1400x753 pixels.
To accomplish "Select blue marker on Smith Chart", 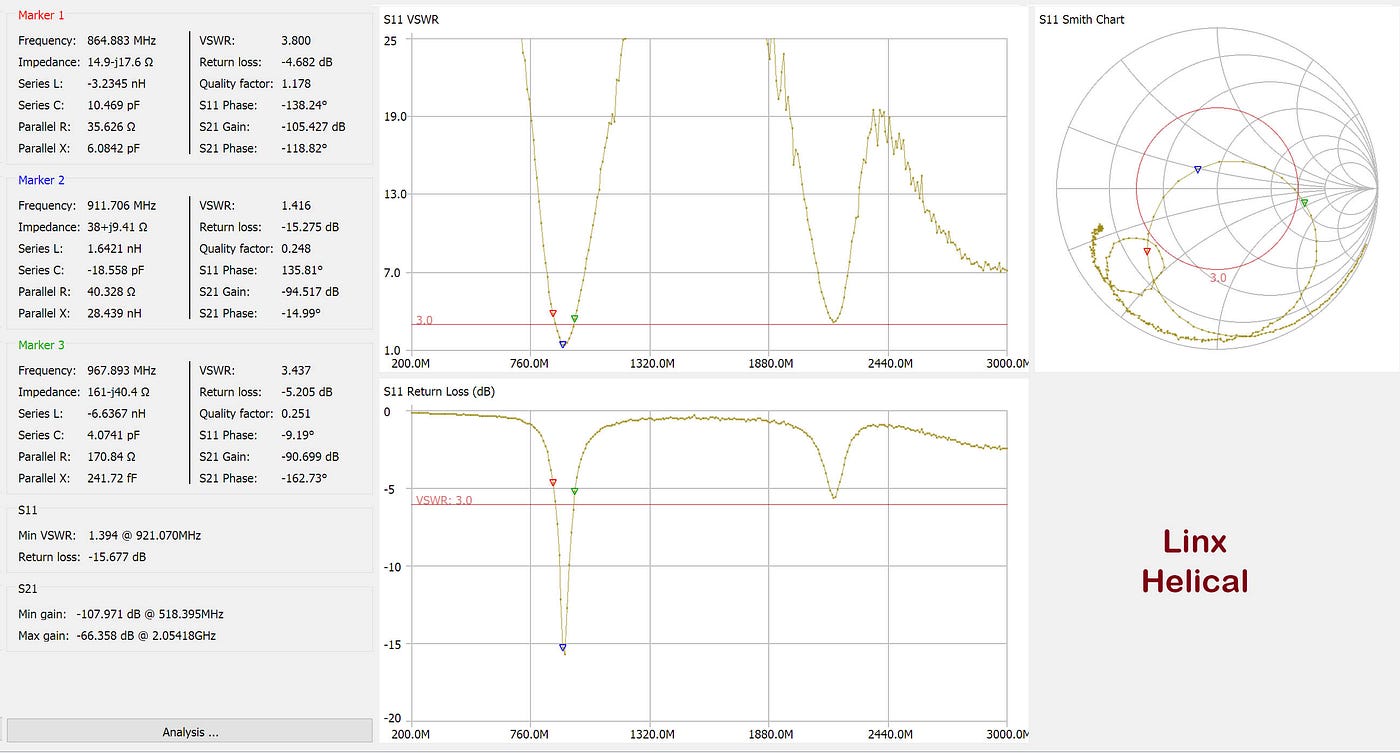I will click(x=1198, y=170).
